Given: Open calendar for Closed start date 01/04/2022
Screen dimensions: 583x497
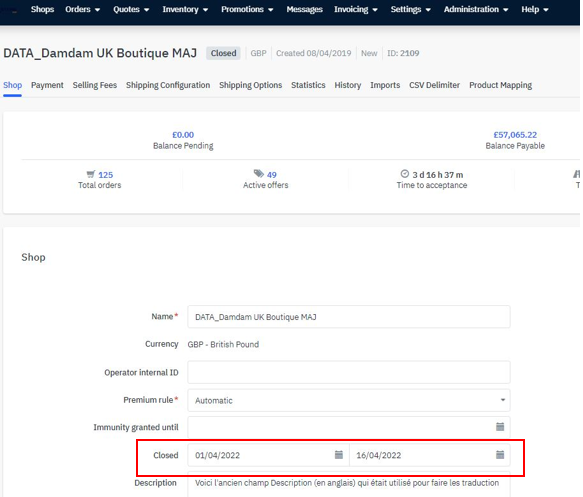Looking at the screenshot, I should click(x=339, y=455).
